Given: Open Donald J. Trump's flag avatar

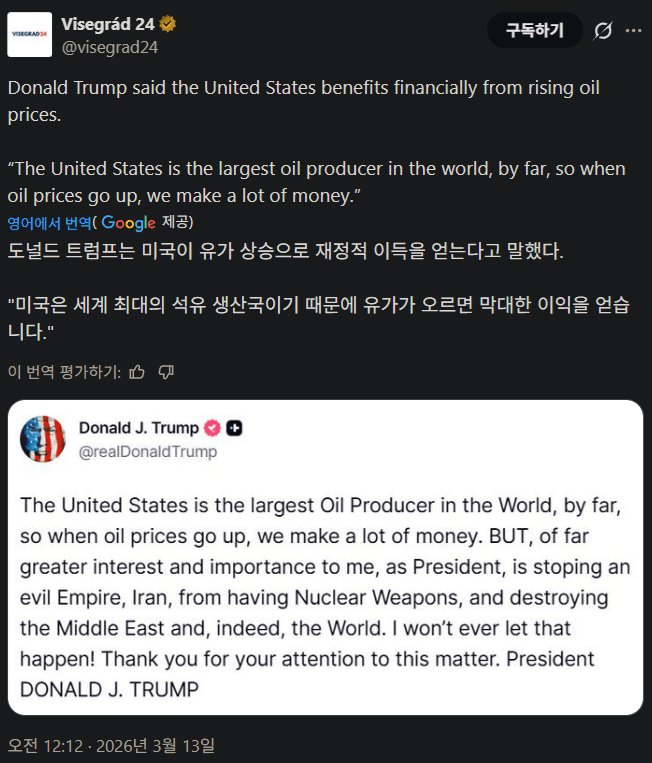Looking at the screenshot, I should 43,439.
